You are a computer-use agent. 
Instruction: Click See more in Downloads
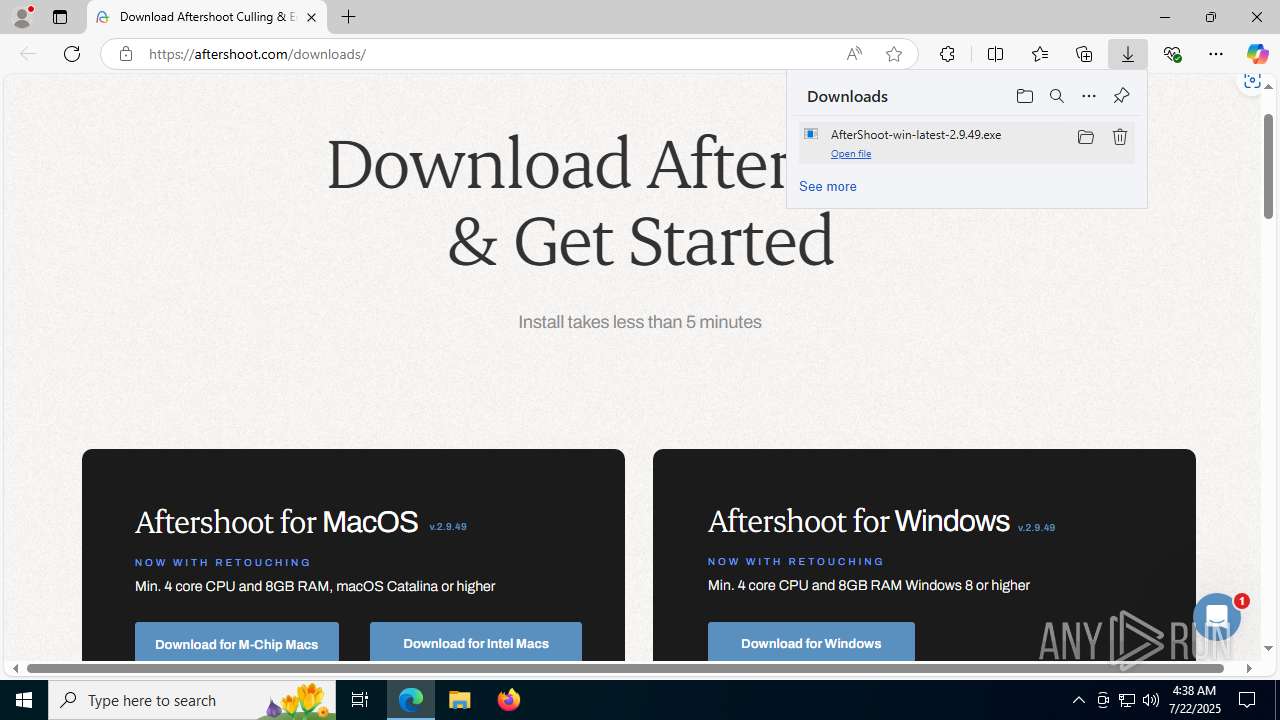(x=828, y=186)
